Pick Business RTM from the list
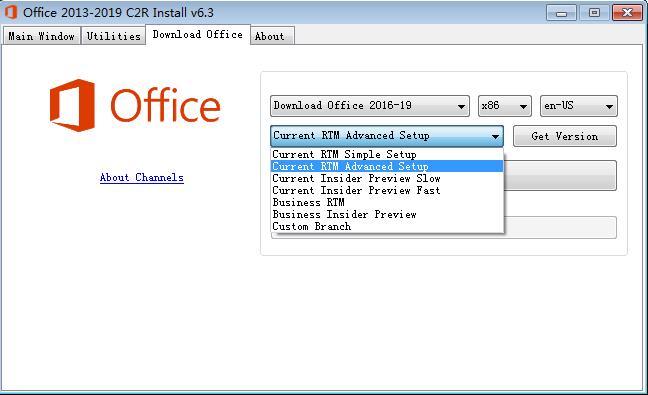 [387, 202]
